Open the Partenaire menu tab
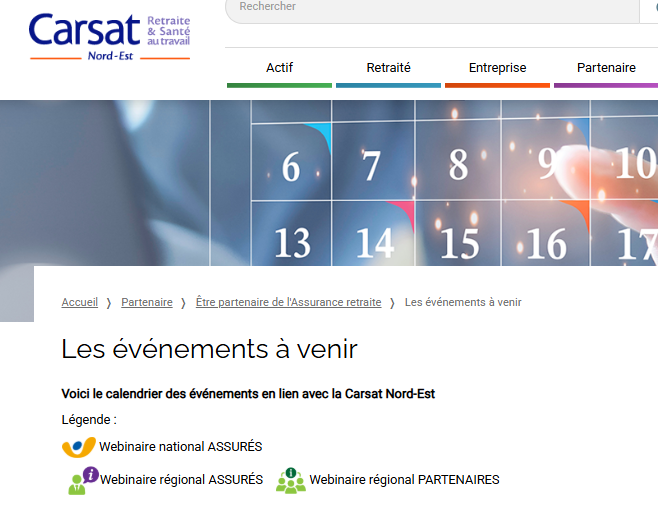The image size is (658, 521). [606, 68]
